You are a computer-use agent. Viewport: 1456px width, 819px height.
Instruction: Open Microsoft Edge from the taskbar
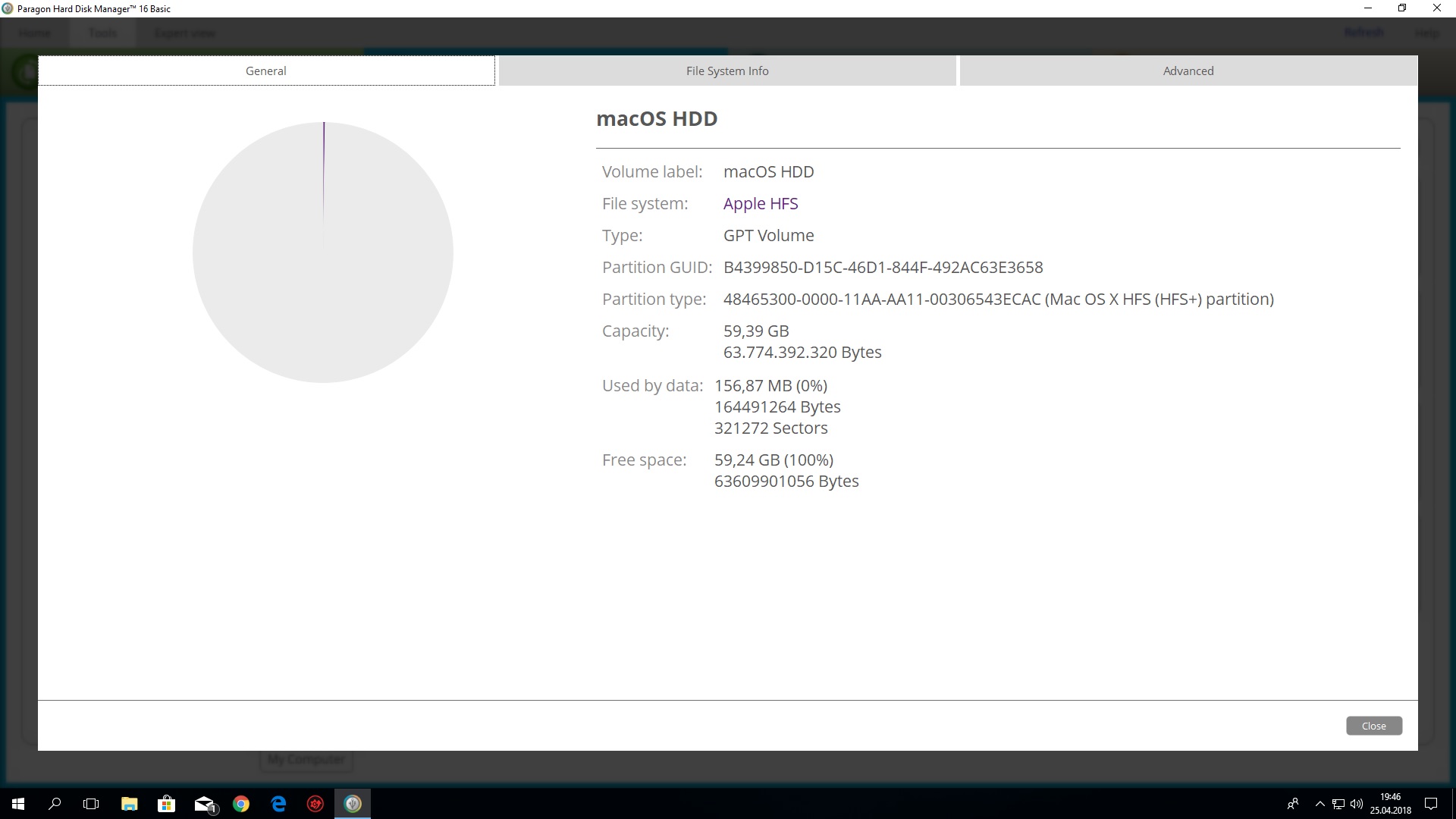click(x=278, y=804)
